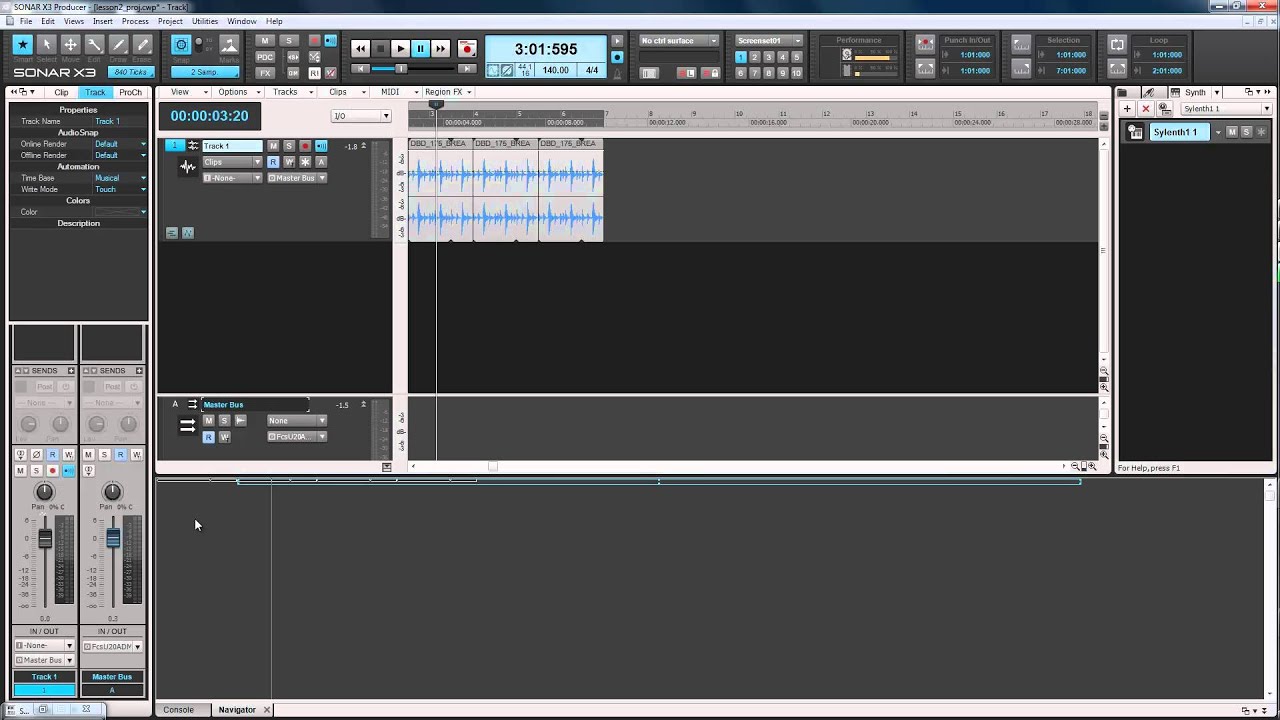Image resolution: width=1280 pixels, height=720 pixels.
Task: Pause the transport
Action: point(420,48)
